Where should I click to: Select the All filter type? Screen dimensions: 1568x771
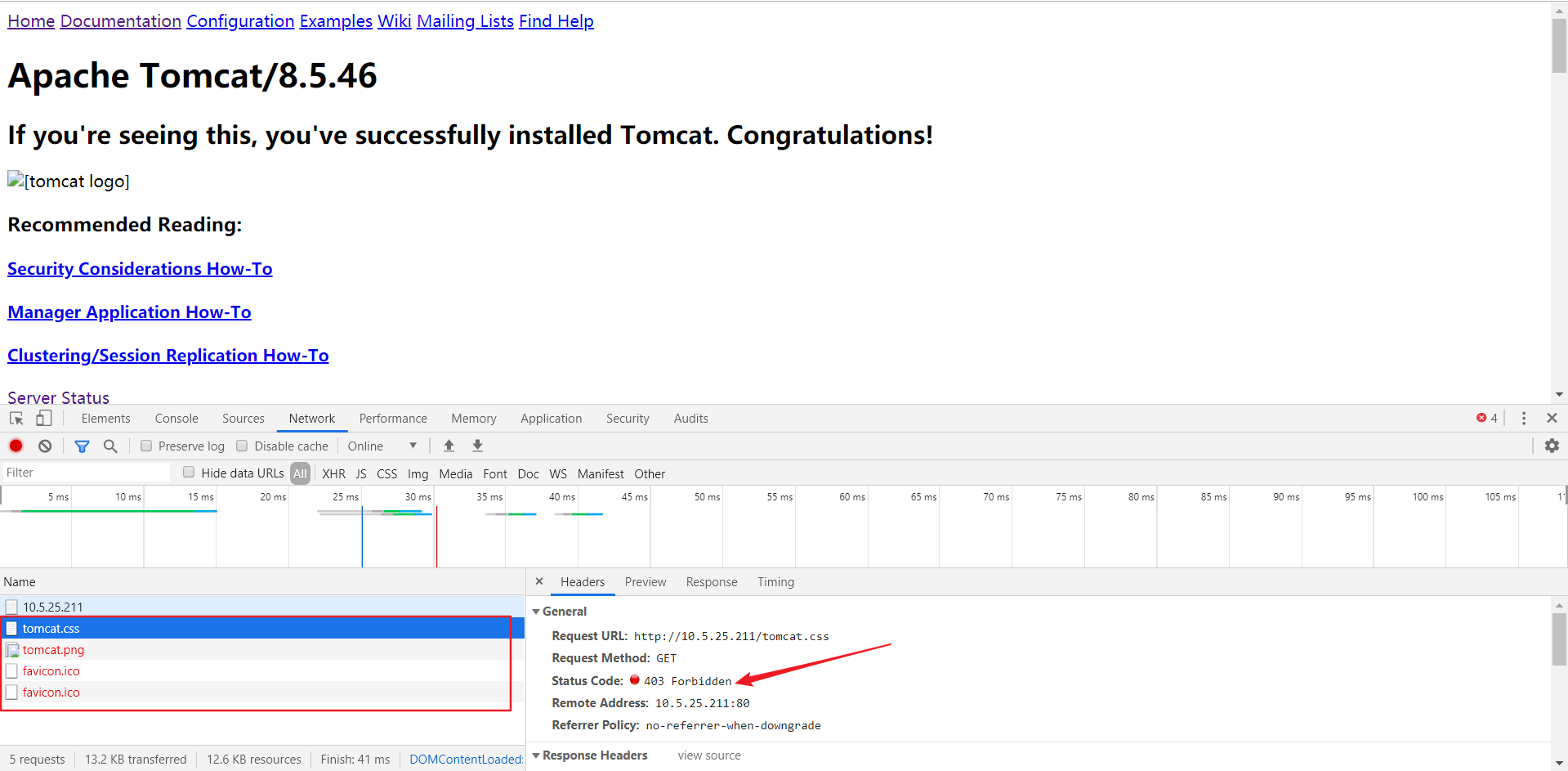[300, 473]
